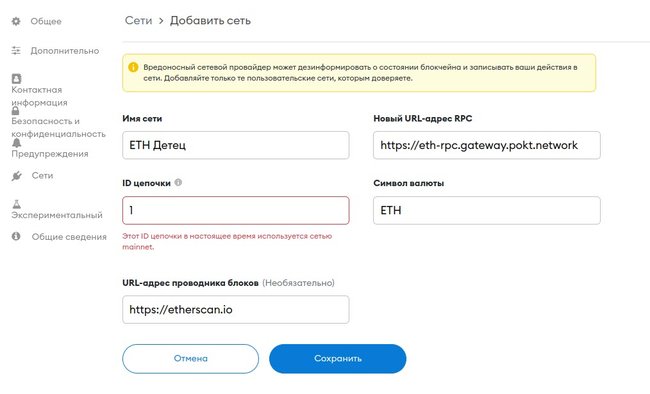Click the info tooltip icon beside ID цепочки
The width and height of the screenshot is (650, 394).
178,182
